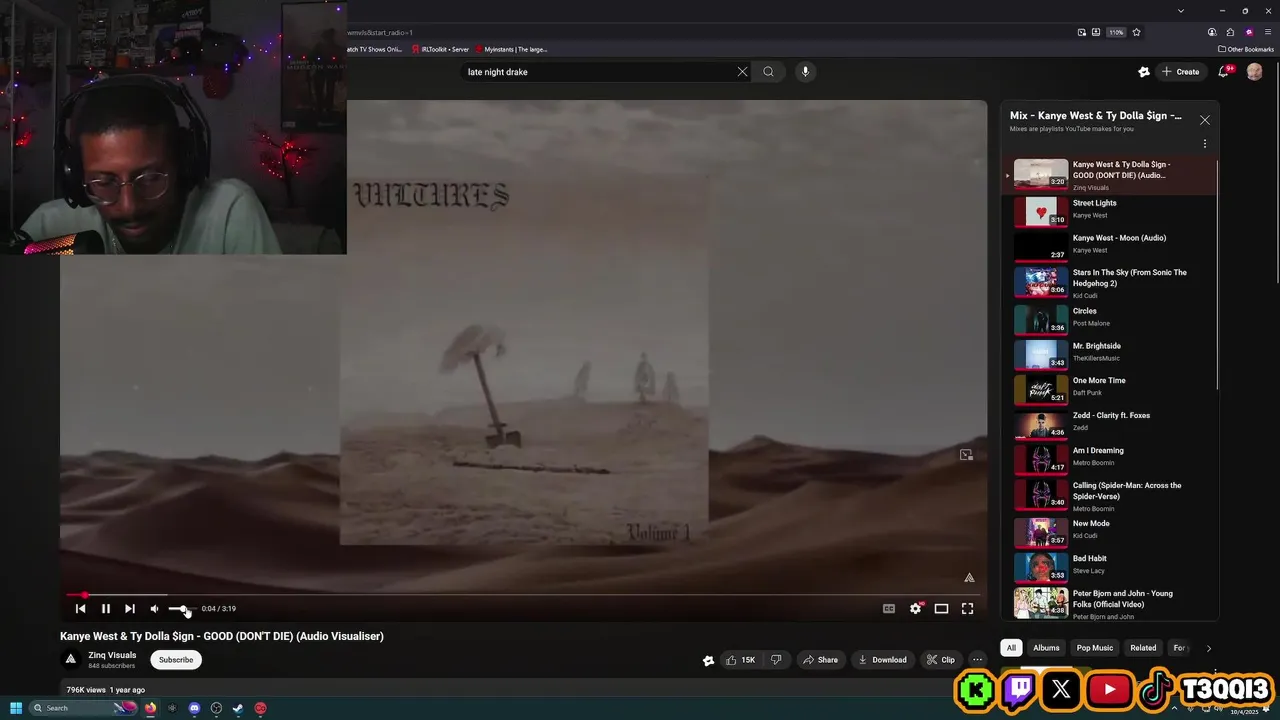The height and width of the screenshot is (720, 1280).
Task: Enter fullscreen mode
Action: [967, 608]
